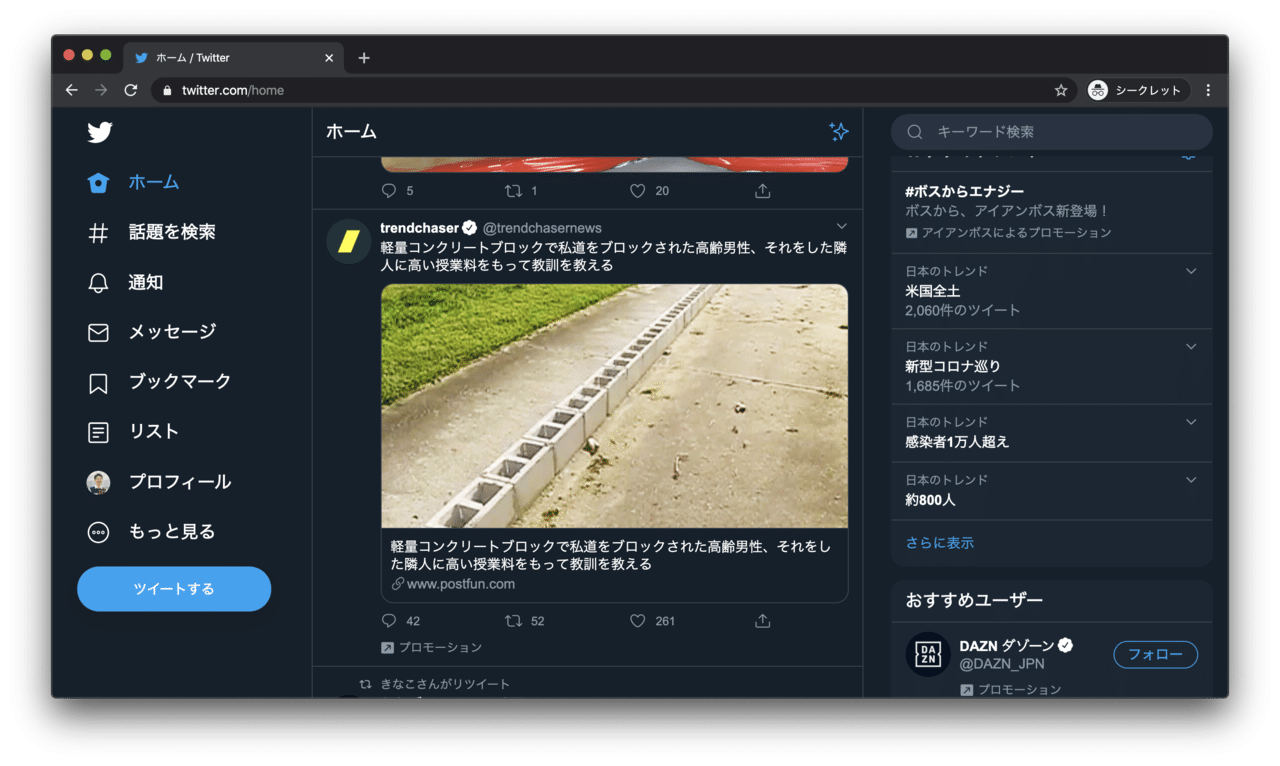Like the trendchaser tweet
The height and width of the screenshot is (766, 1280).
[637, 621]
